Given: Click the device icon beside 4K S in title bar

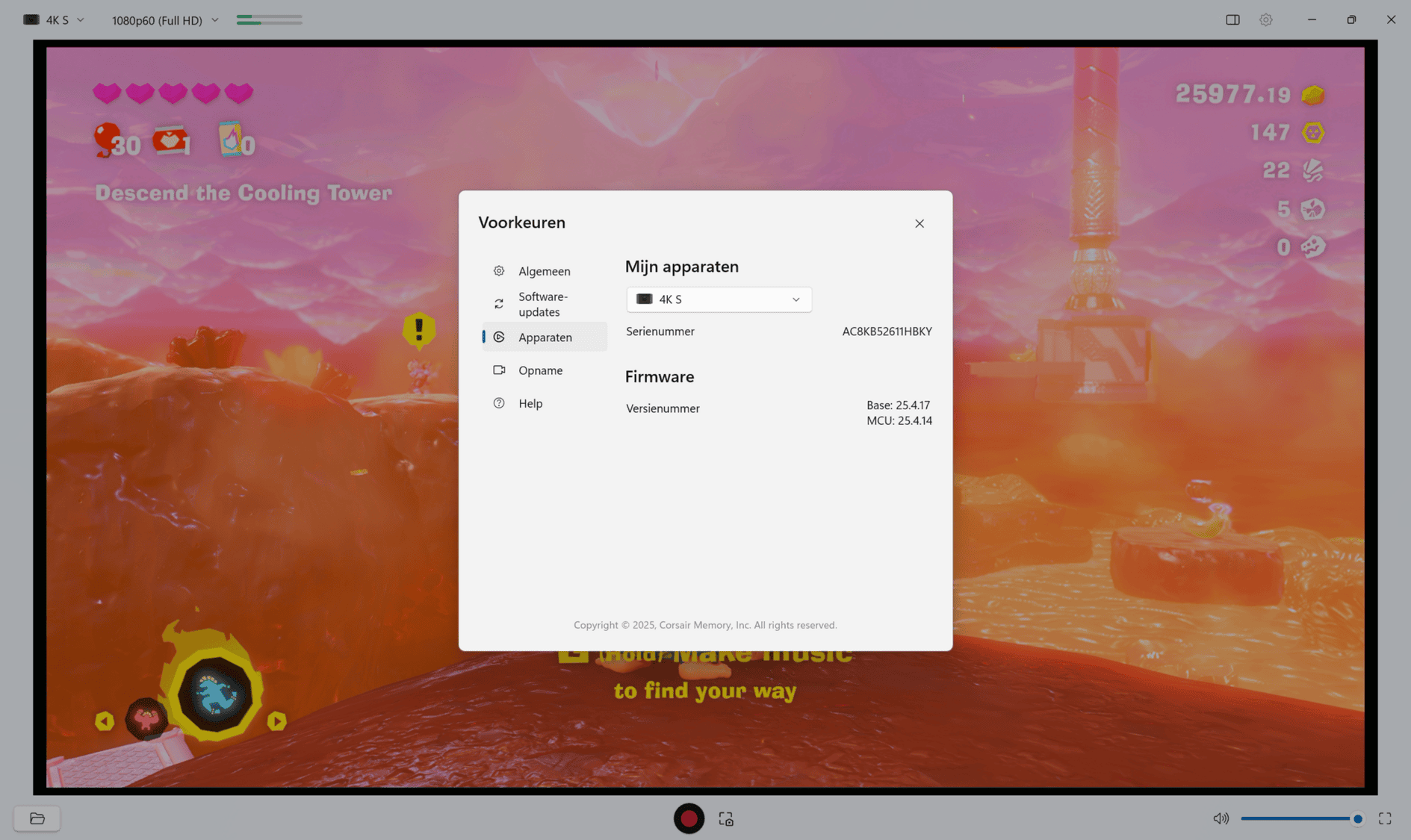Looking at the screenshot, I should coord(31,19).
